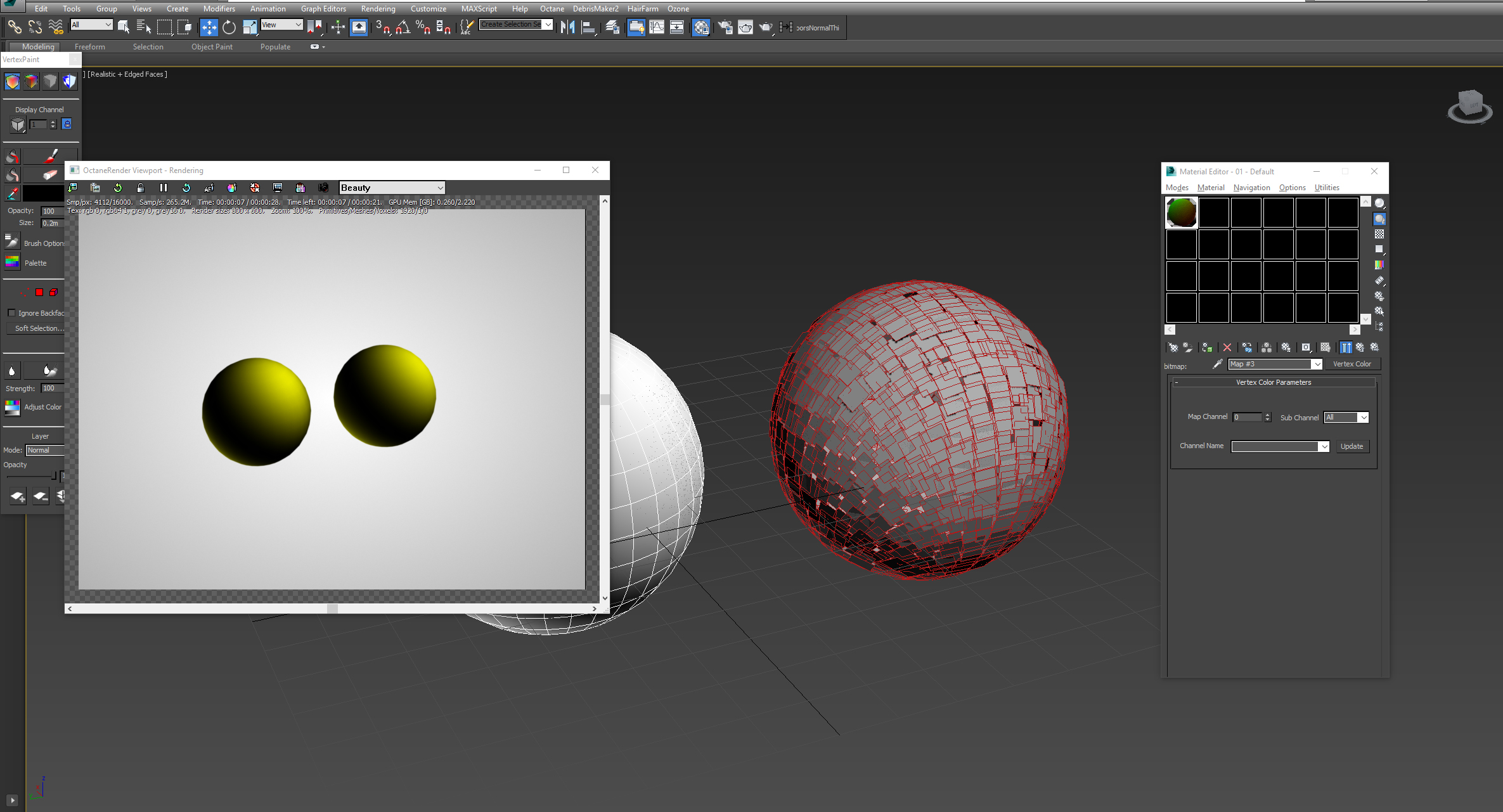
Task: Open the Material Editor toolbar icon
Action: click(700, 27)
